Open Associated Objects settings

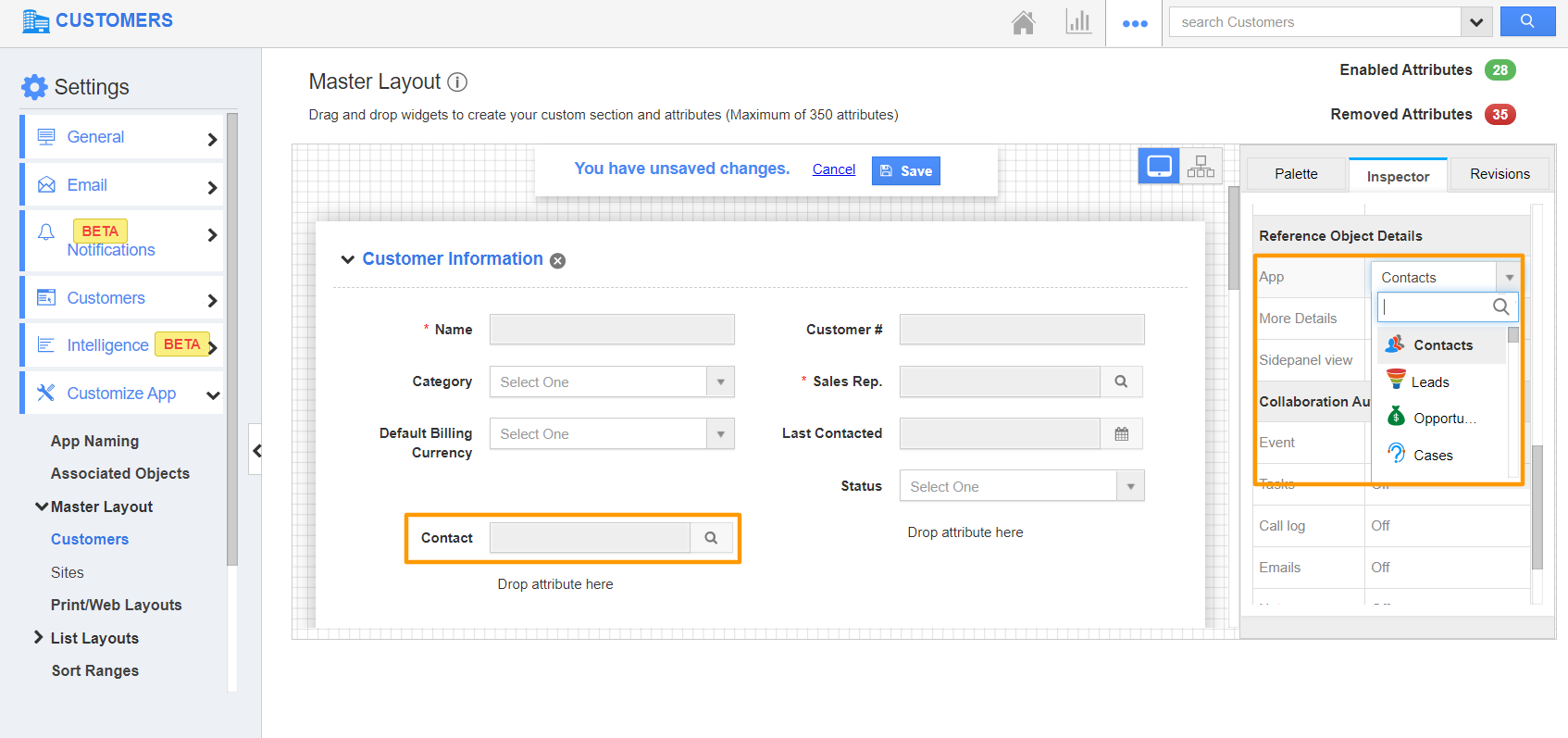[120, 473]
